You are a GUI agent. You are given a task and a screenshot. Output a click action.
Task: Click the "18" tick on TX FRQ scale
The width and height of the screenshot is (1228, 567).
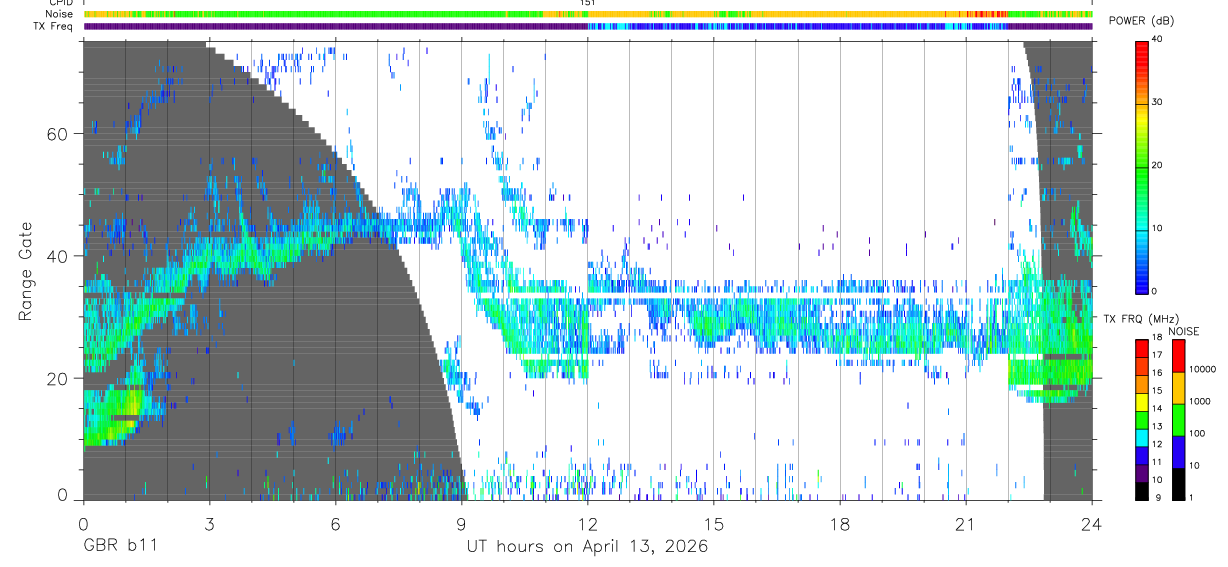pyautogui.click(x=1156, y=338)
